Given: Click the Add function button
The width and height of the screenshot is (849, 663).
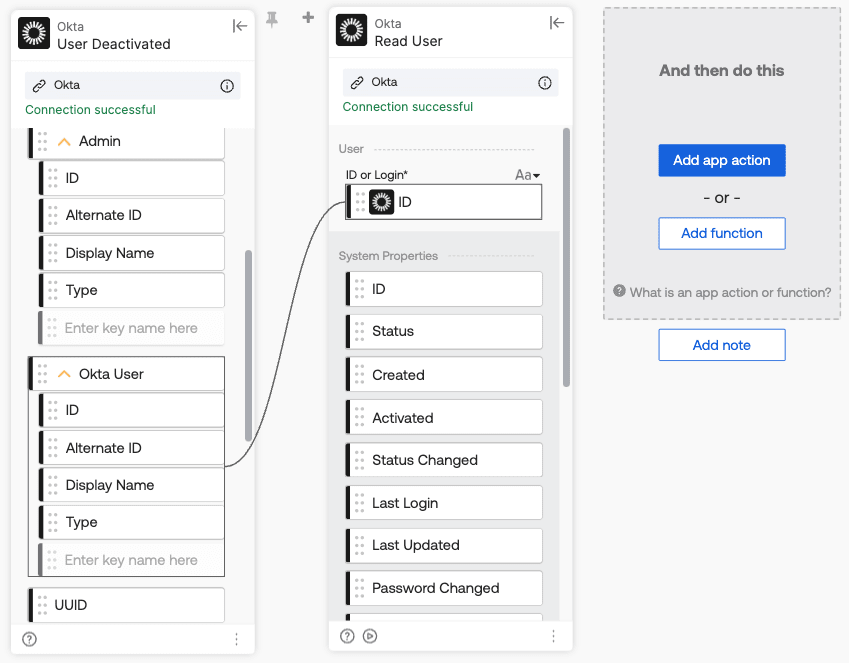Looking at the screenshot, I should [721, 233].
